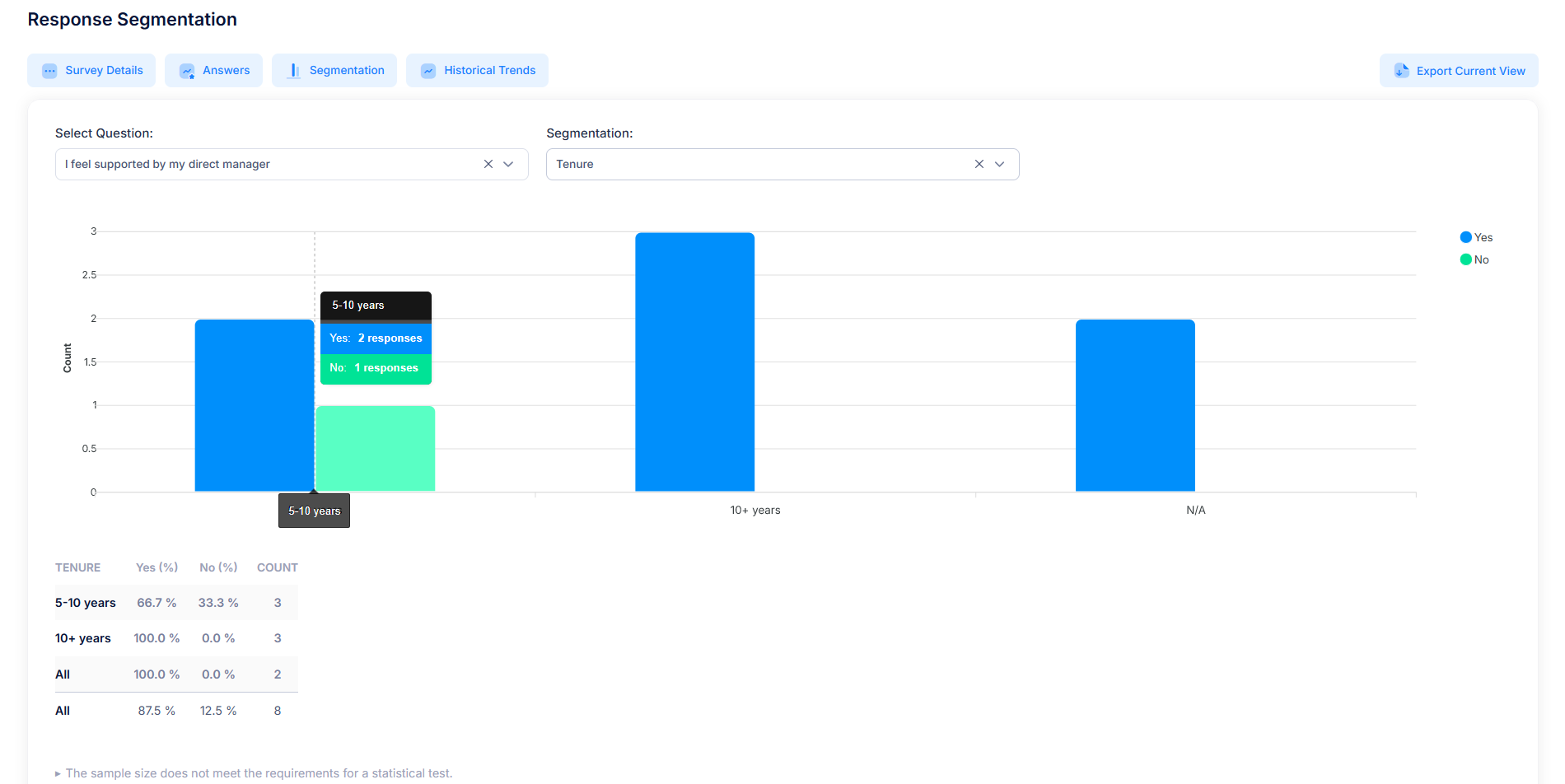
Task: Open the Answers tab
Action: point(213,71)
